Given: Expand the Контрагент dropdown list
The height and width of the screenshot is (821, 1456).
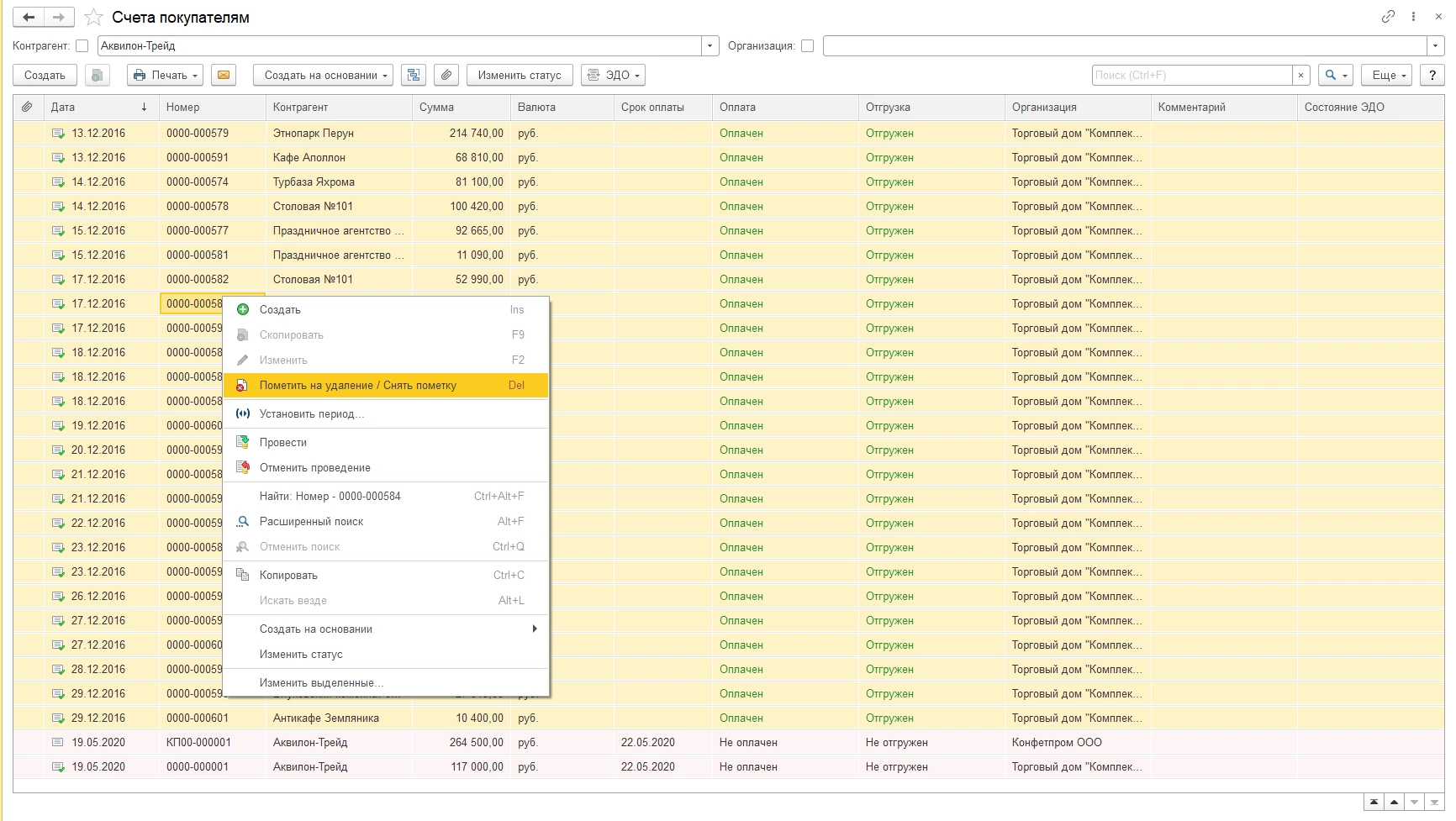Looking at the screenshot, I should pos(710,46).
